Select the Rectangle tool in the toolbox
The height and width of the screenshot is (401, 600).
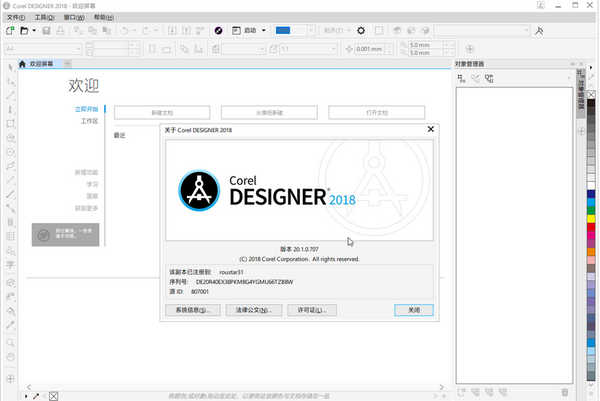pos(11,124)
